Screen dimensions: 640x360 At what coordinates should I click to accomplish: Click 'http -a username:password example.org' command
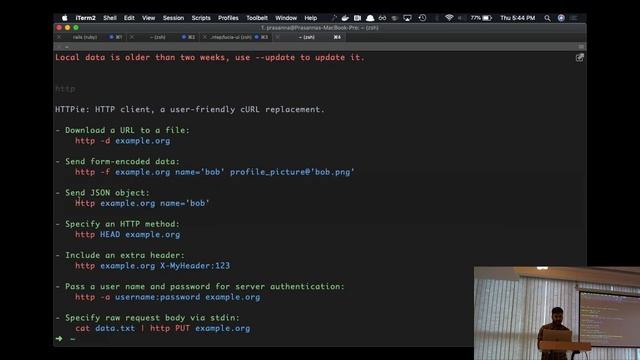[168, 297]
